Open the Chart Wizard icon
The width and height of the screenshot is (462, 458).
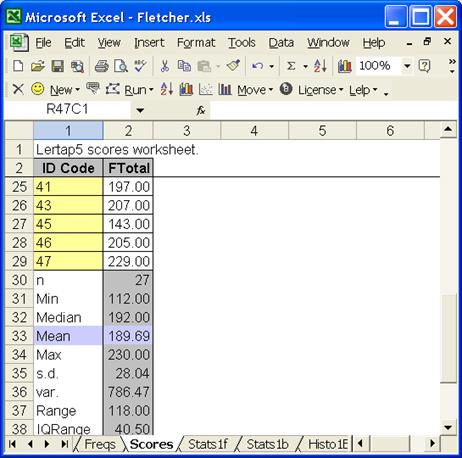coord(344,66)
